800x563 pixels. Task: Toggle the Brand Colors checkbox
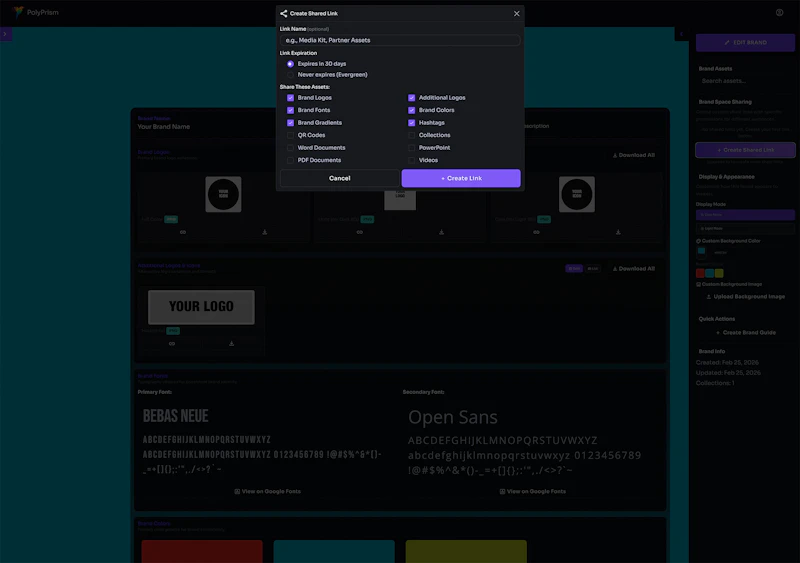(411, 110)
